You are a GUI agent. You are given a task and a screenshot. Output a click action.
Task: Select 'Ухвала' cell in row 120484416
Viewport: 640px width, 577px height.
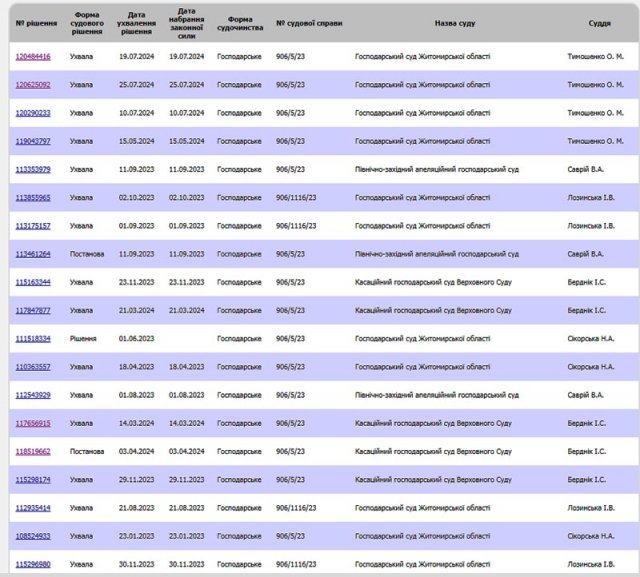[81, 57]
